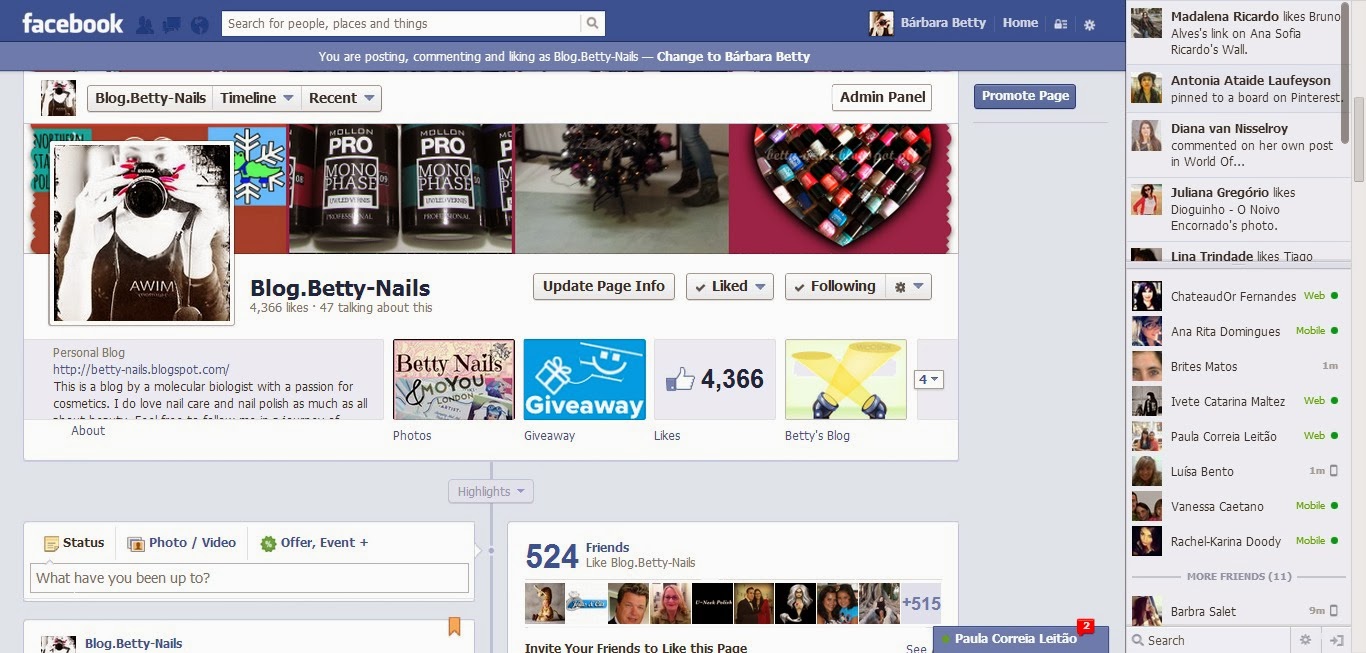Expand apps row with 4 dropdown

tap(929, 379)
